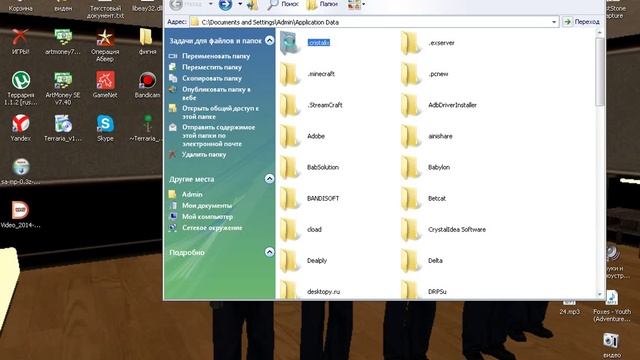Open the Babylon folder
640x360 pixels.
click(425, 167)
